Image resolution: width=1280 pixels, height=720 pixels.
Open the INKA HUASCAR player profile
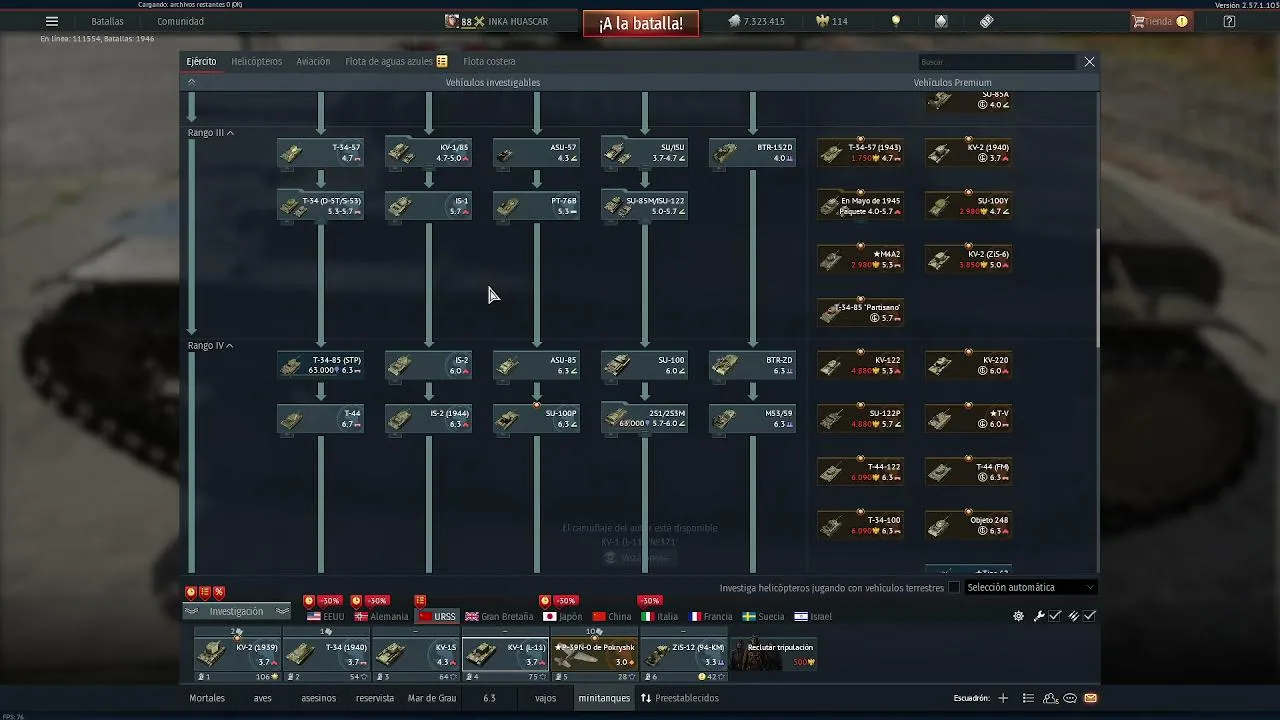(x=518, y=21)
